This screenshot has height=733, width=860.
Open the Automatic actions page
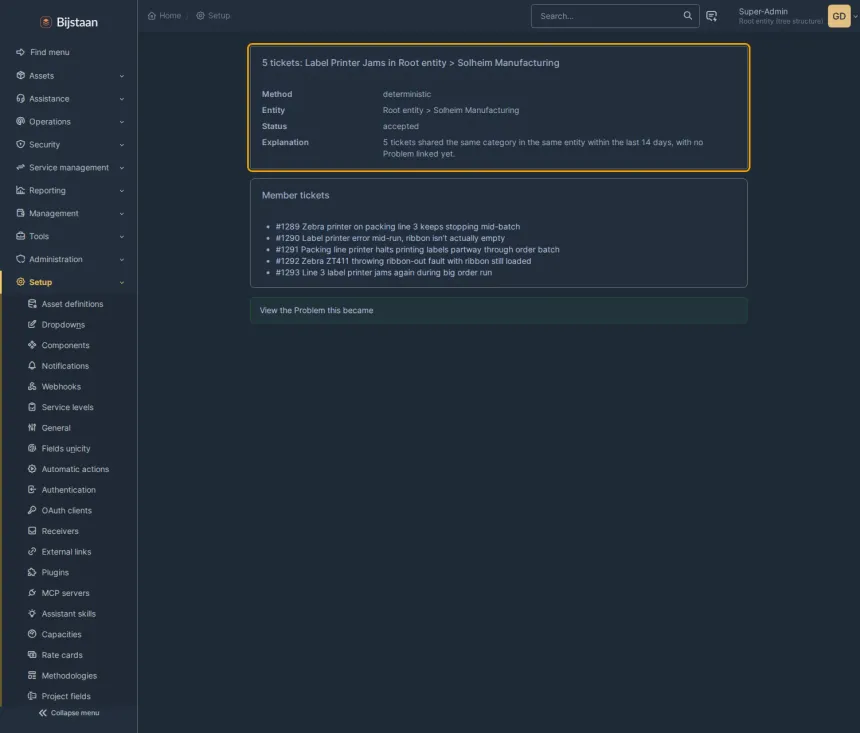point(75,469)
